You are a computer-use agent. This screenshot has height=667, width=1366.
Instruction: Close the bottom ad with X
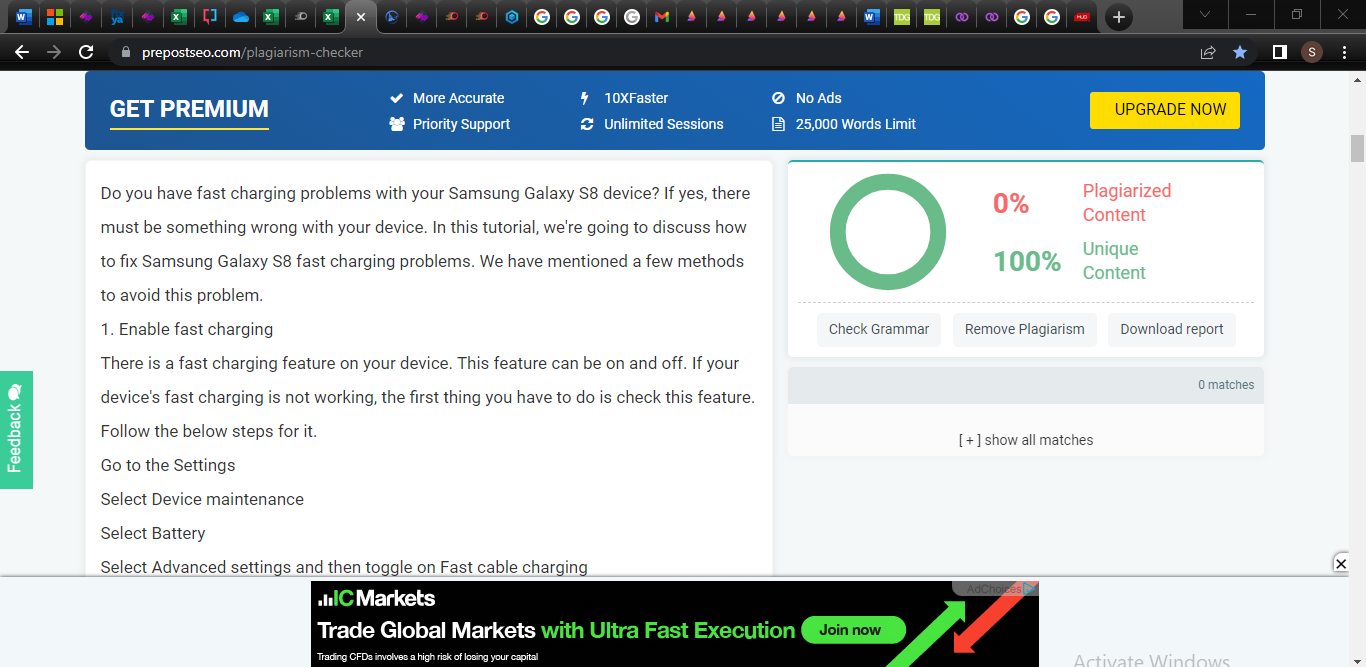point(1341,564)
